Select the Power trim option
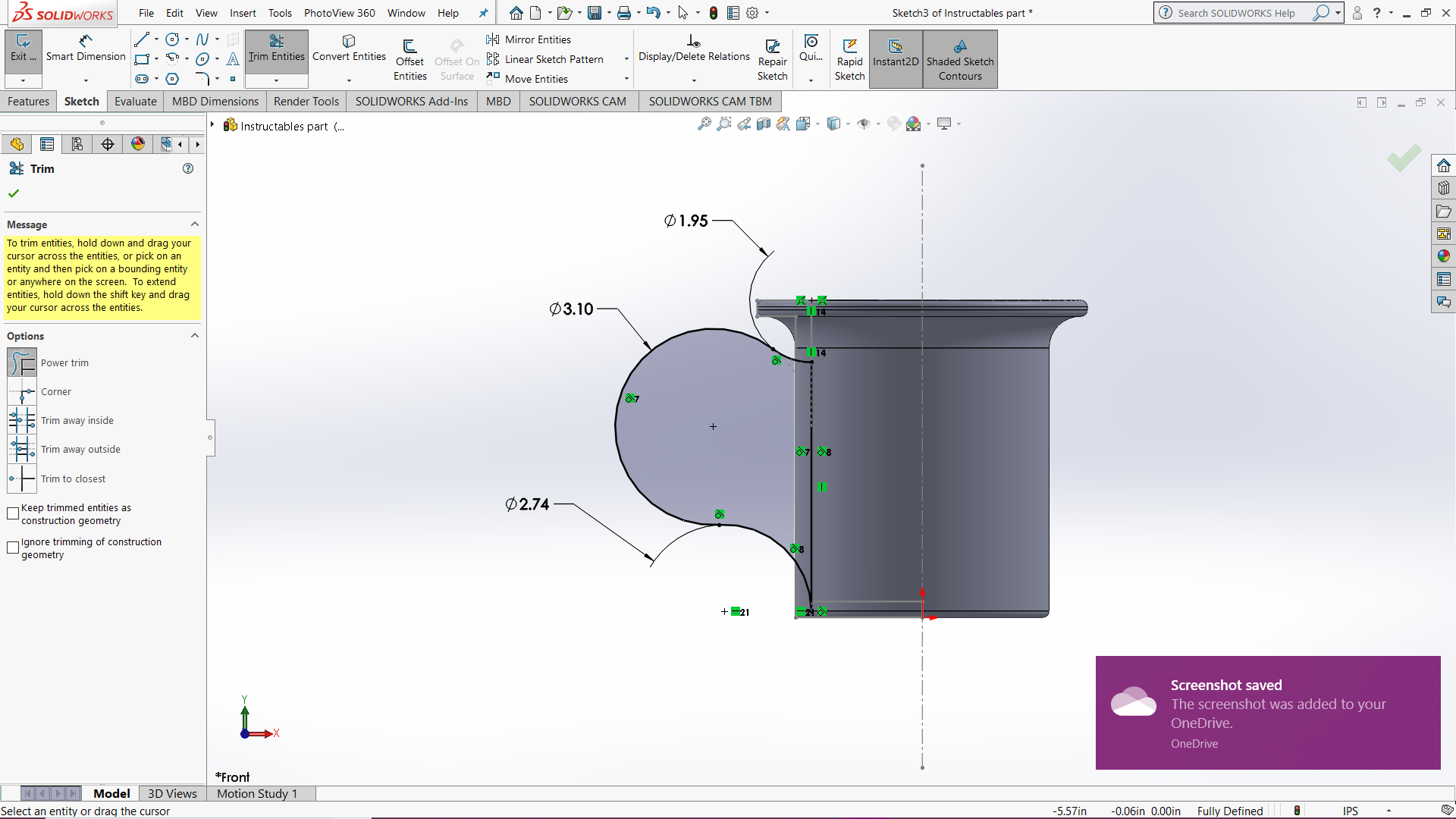1456x819 pixels. point(21,362)
